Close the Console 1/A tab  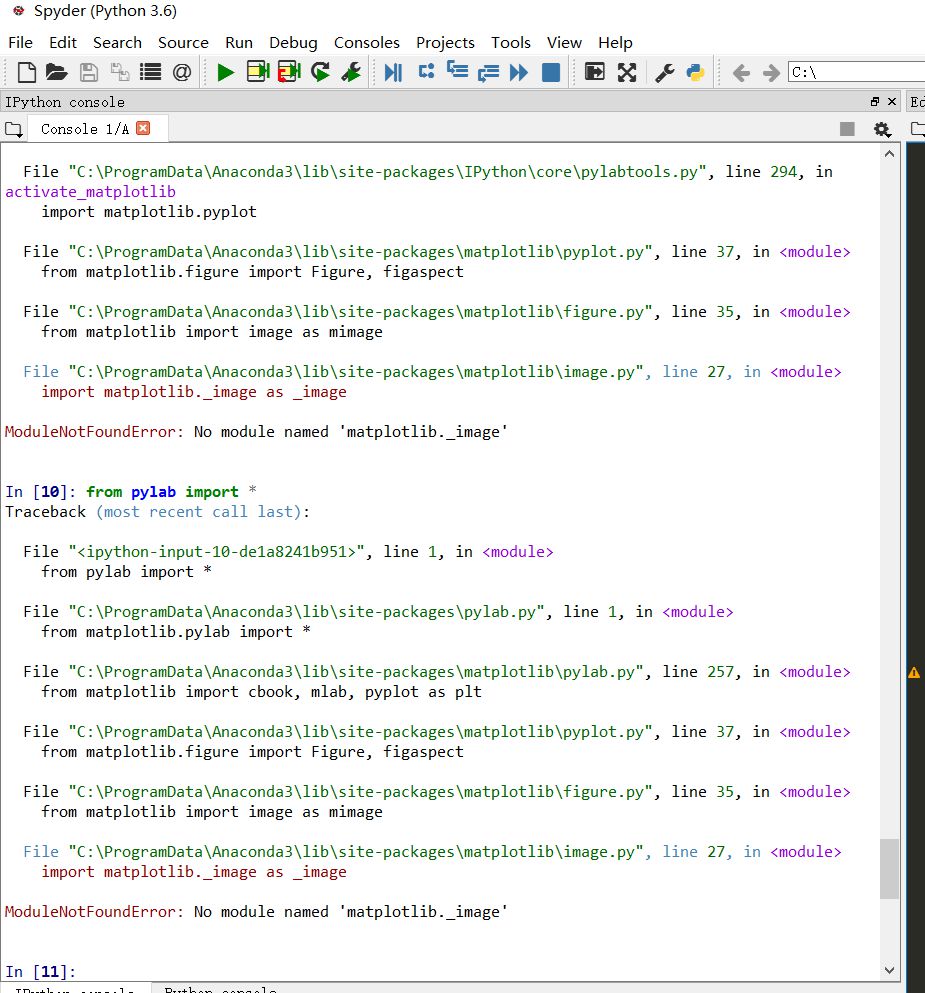[143, 128]
